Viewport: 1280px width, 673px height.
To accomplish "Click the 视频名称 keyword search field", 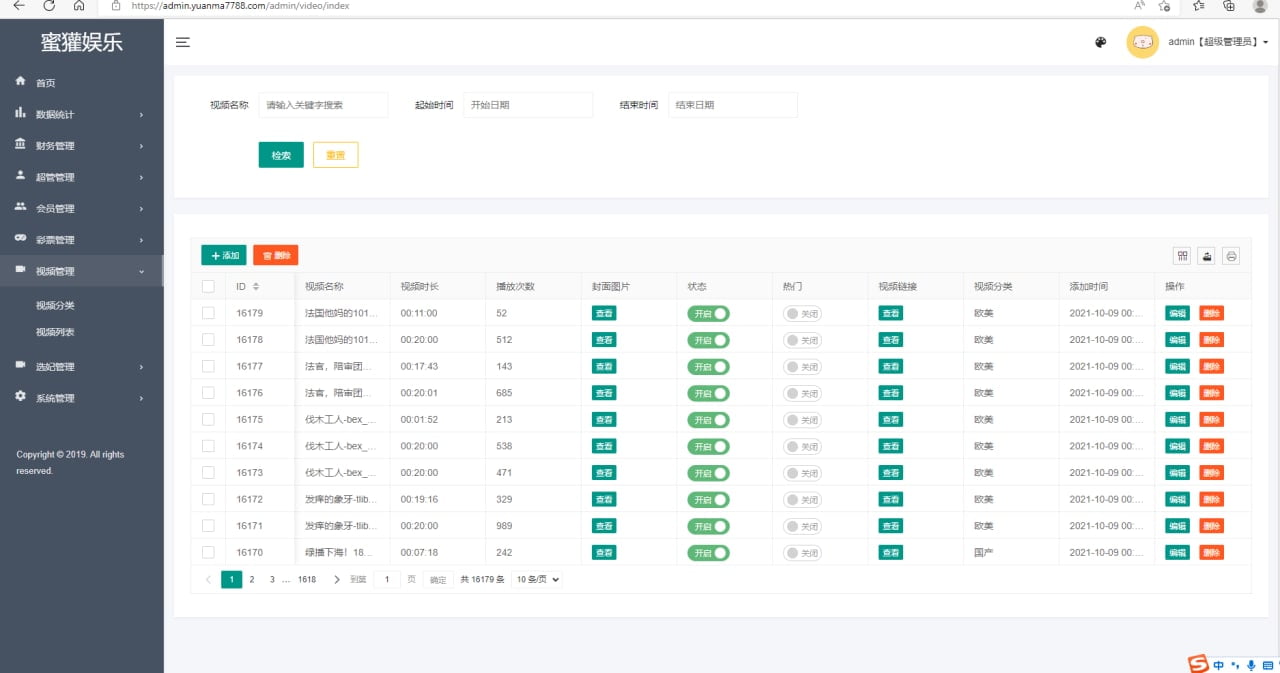I will (x=323, y=105).
